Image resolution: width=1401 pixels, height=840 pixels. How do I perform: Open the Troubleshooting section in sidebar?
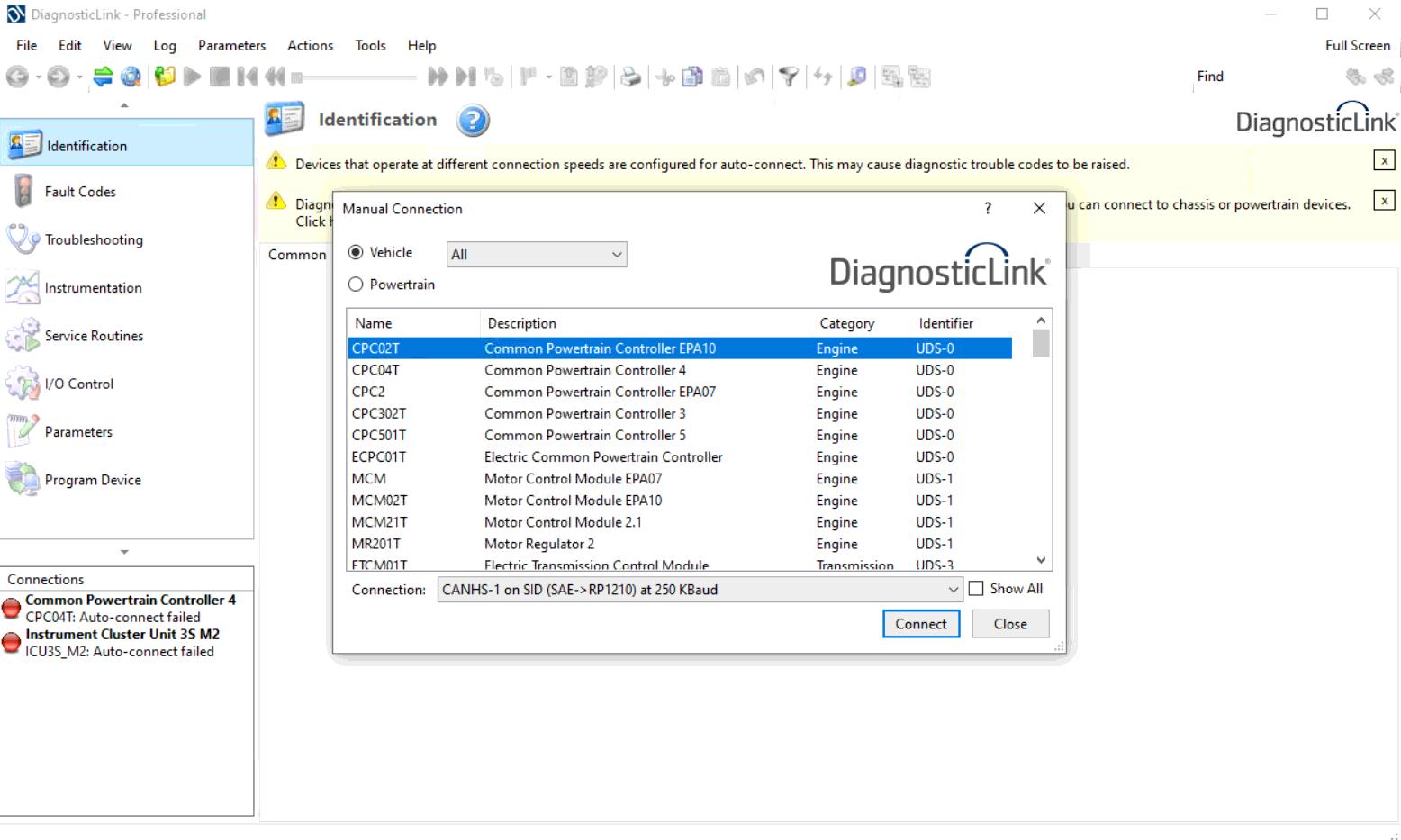[94, 240]
